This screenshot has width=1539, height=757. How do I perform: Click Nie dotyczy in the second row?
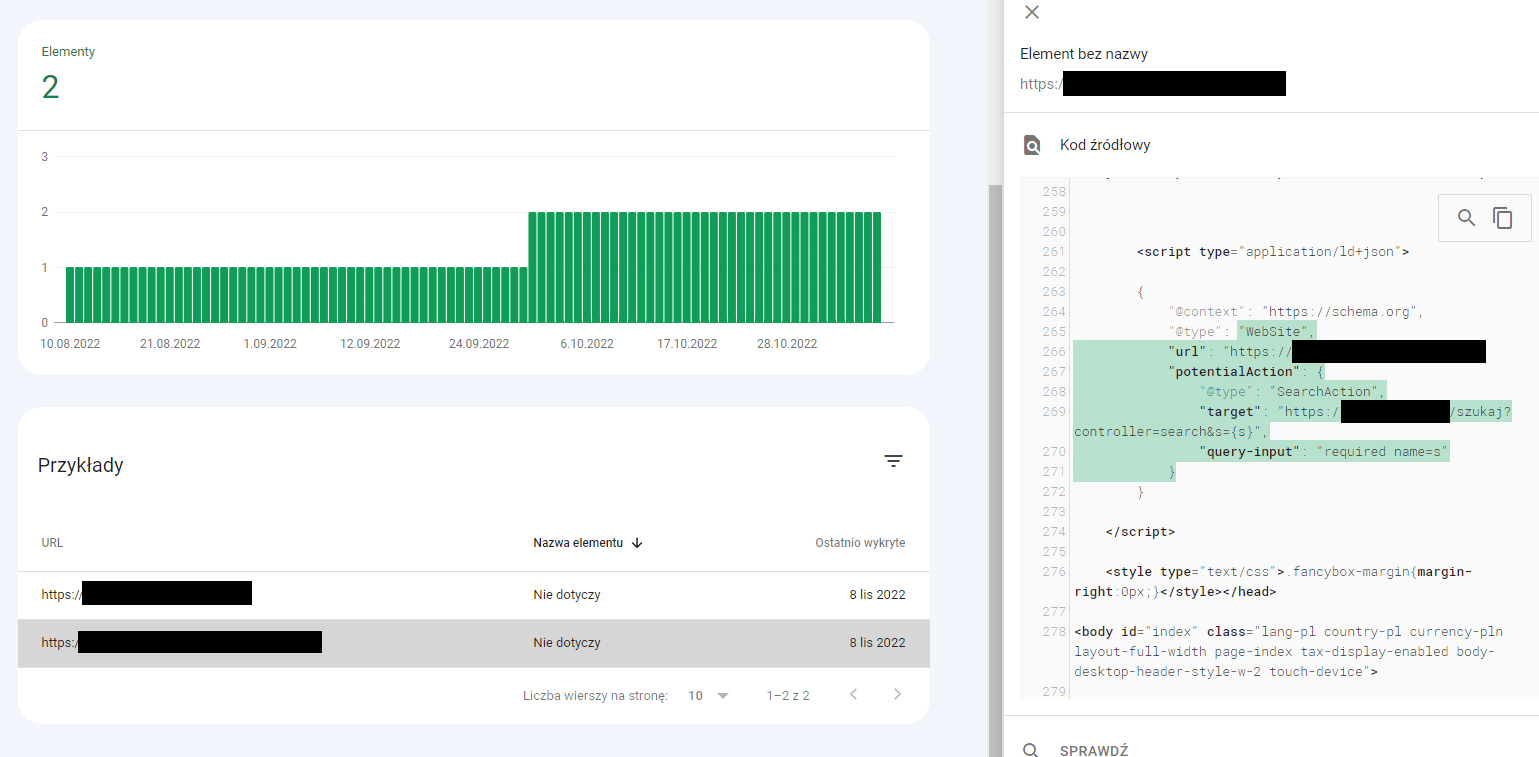click(x=567, y=643)
